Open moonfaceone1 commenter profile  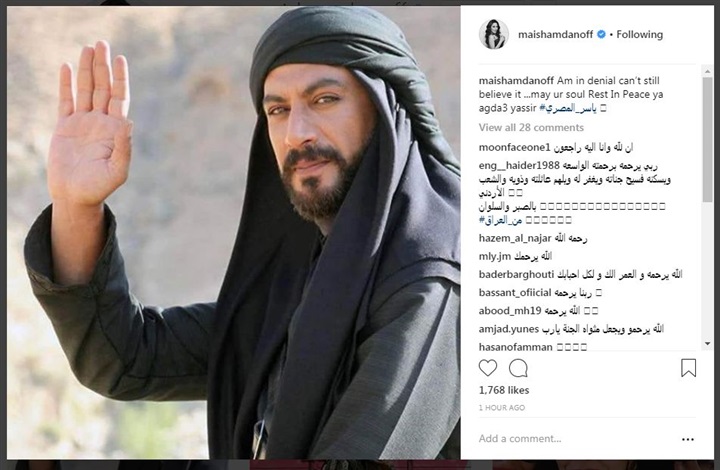pyautogui.click(x=514, y=147)
